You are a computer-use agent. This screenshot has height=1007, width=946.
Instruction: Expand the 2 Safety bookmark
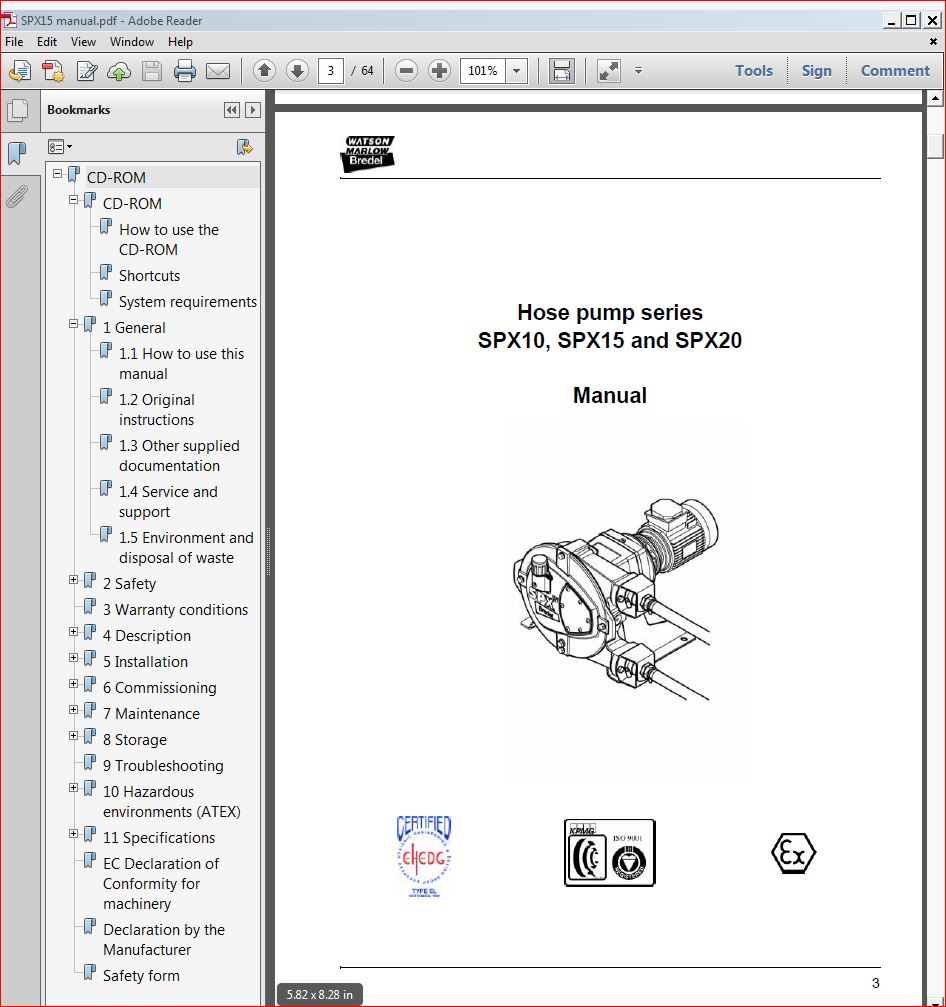pyautogui.click(x=73, y=580)
